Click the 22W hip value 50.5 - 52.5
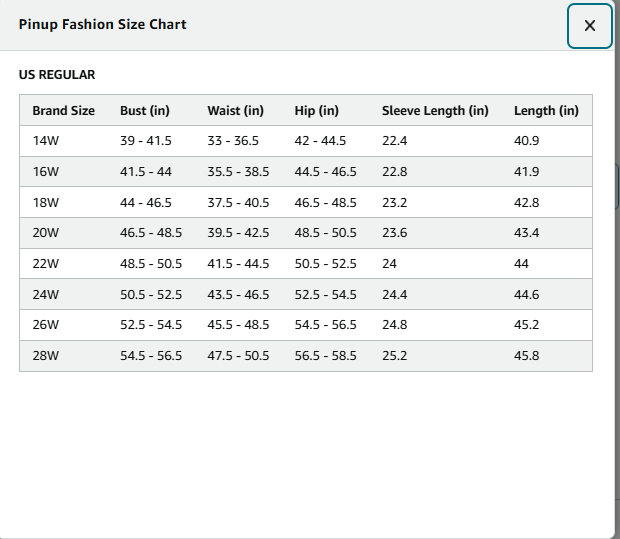620x539 pixels. tap(325, 264)
